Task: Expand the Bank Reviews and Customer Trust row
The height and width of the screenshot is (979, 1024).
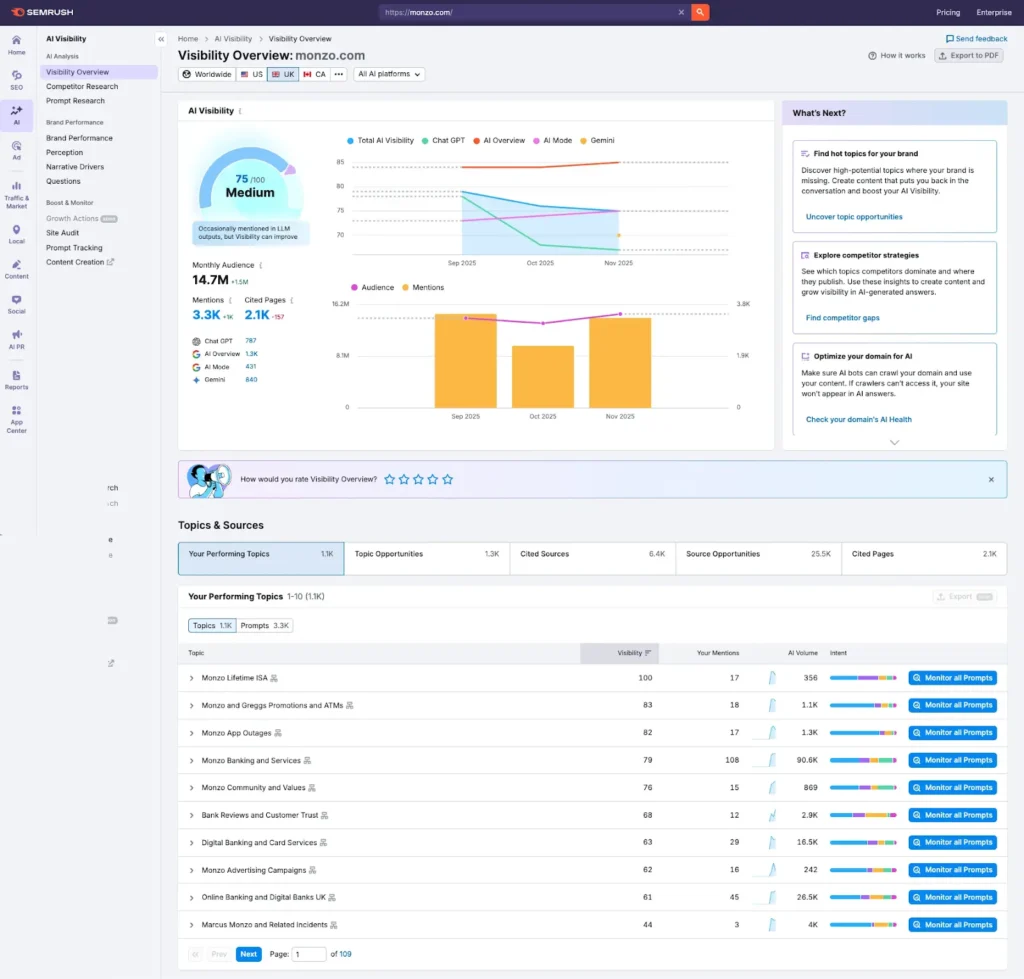Action: [191, 816]
